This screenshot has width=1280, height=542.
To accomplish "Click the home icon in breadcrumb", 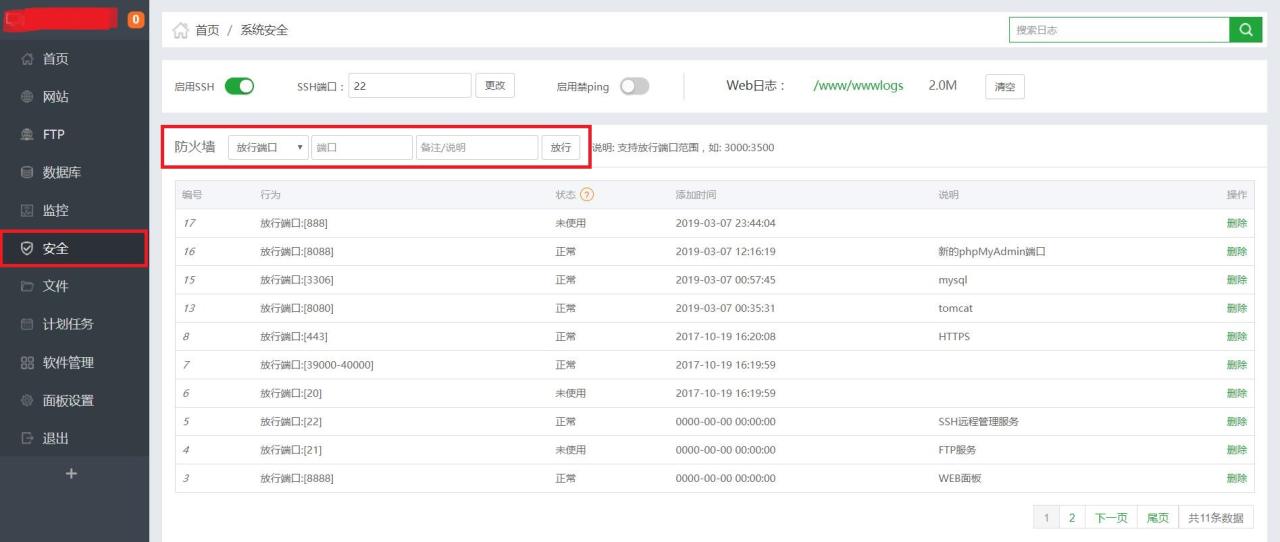I will pos(180,30).
